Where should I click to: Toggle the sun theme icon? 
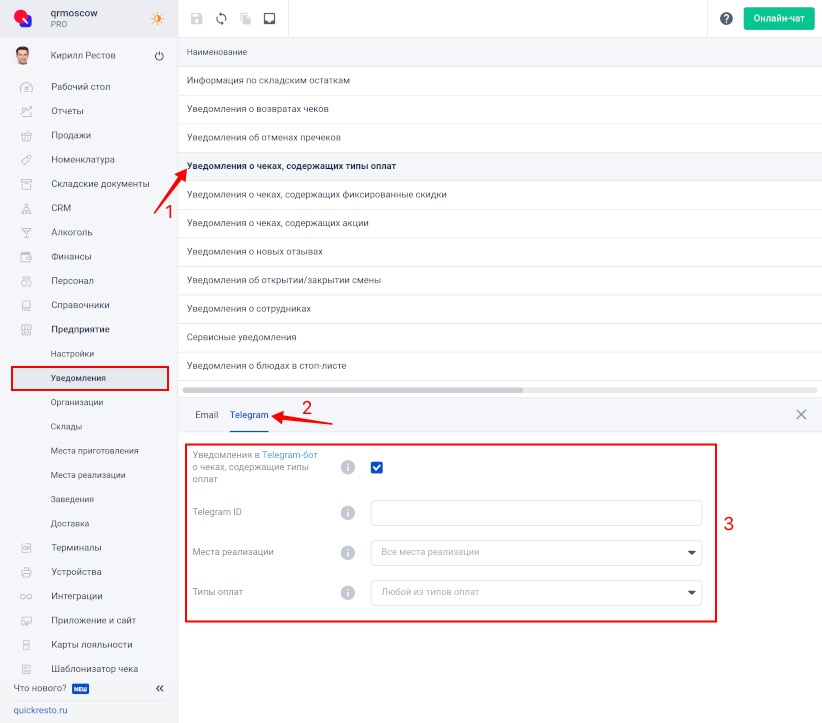click(157, 18)
